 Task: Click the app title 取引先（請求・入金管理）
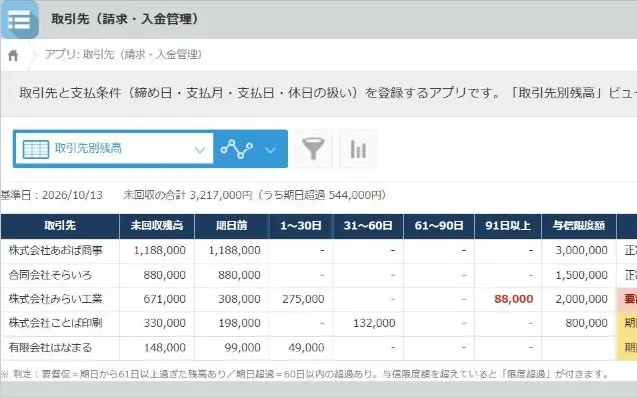(125, 19)
